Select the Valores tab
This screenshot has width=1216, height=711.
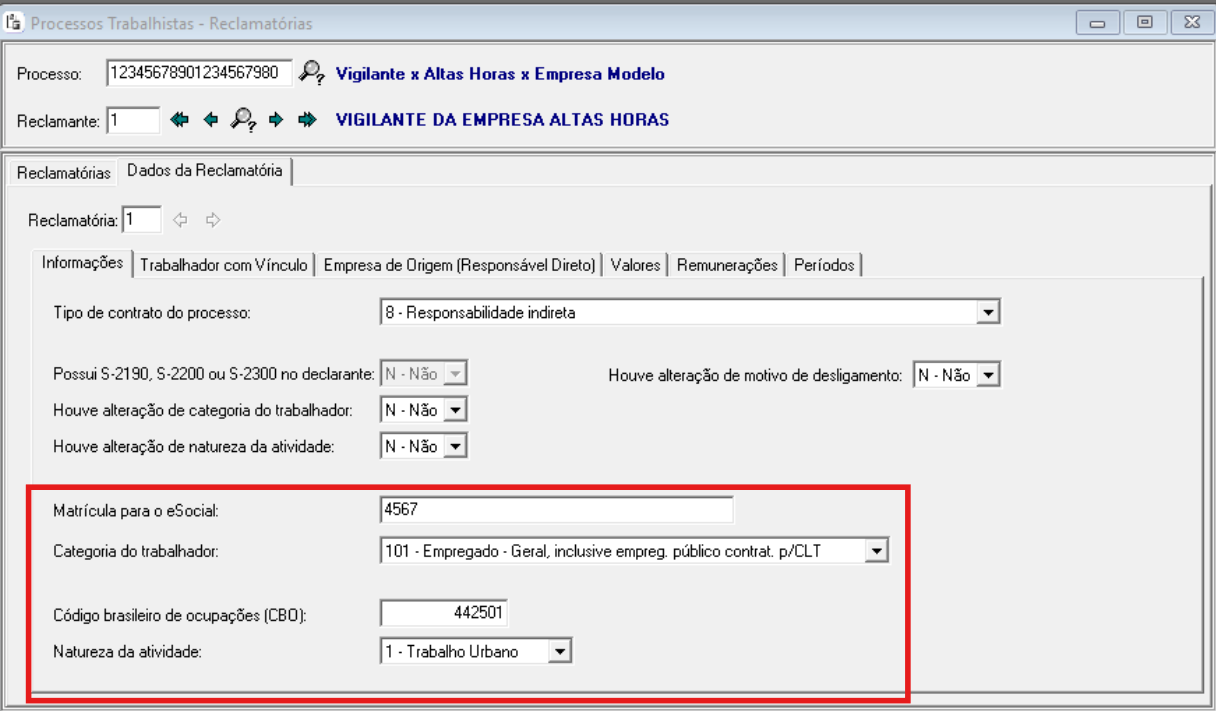coord(635,265)
